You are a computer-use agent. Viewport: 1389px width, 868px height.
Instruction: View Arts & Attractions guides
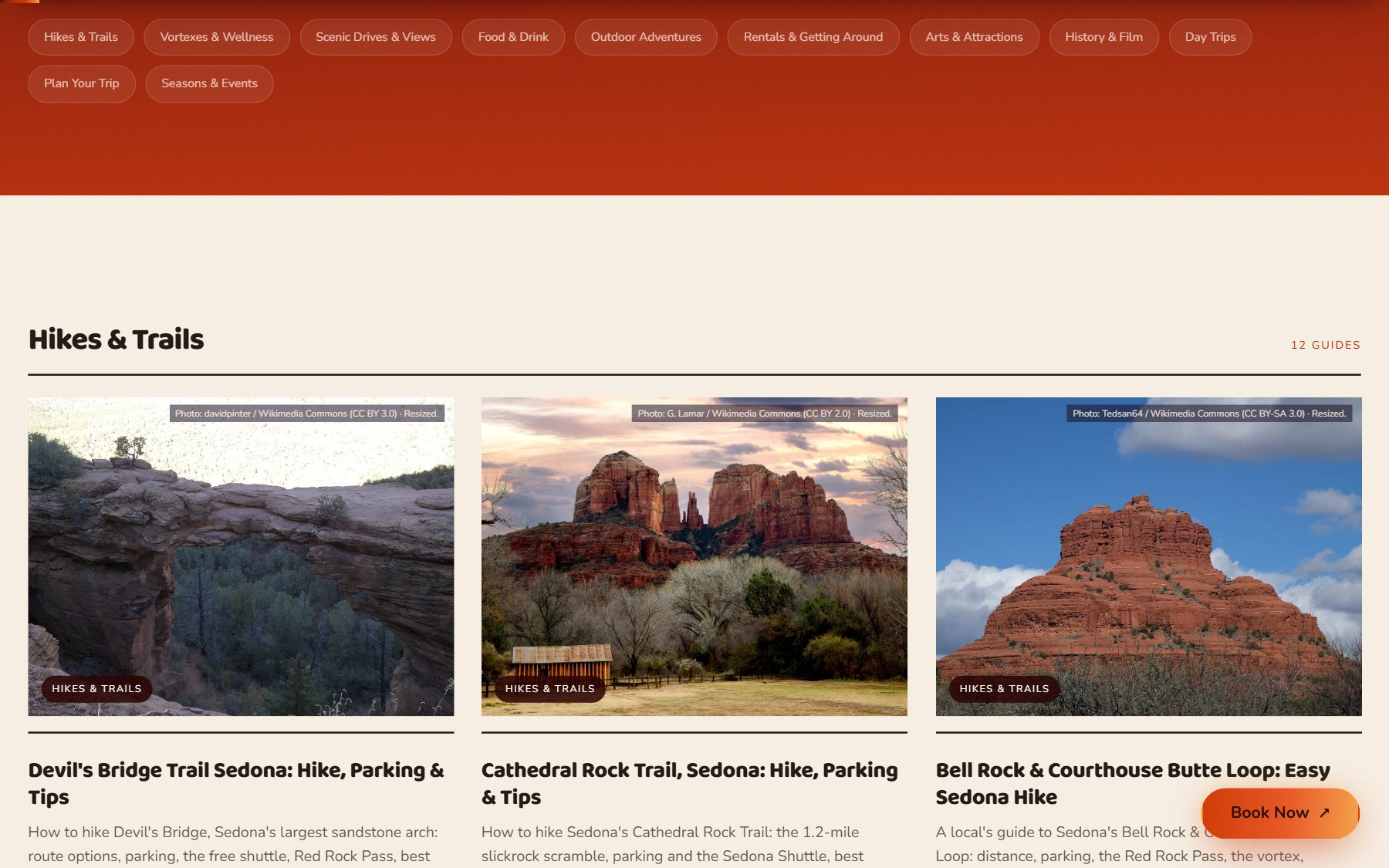(x=974, y=37)
